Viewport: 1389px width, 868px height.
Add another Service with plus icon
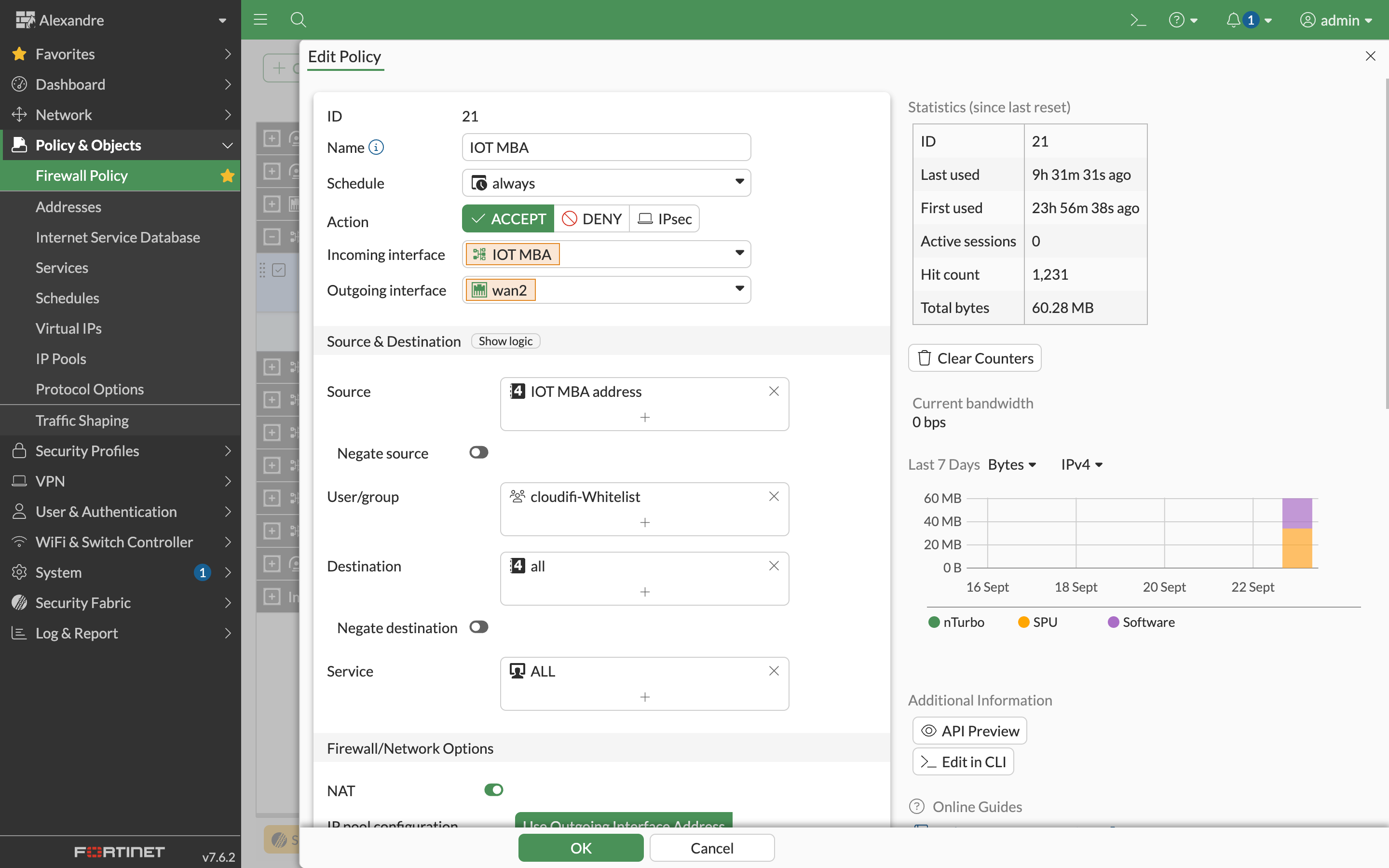pyautogui.click(x=644, y=697)
